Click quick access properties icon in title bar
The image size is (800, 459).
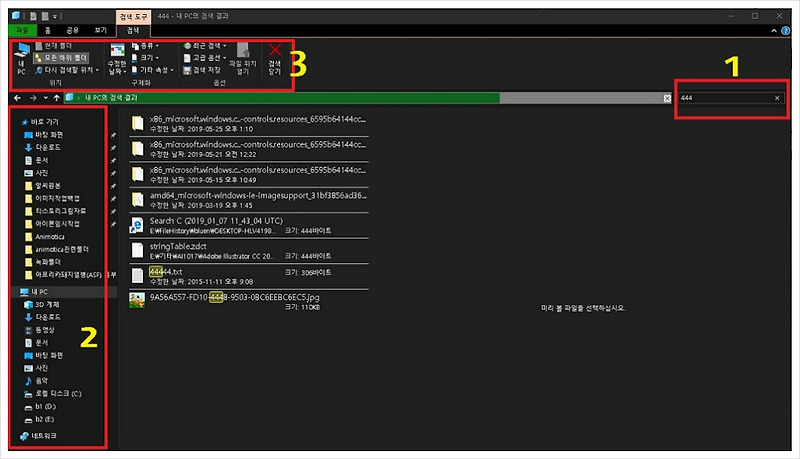(33, 16)
